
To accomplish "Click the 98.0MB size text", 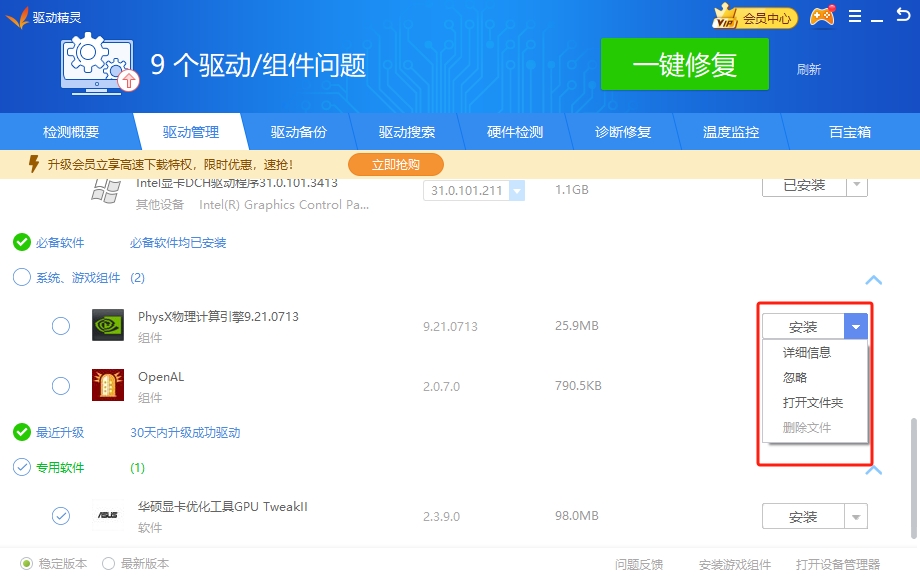I will point(577,515).
